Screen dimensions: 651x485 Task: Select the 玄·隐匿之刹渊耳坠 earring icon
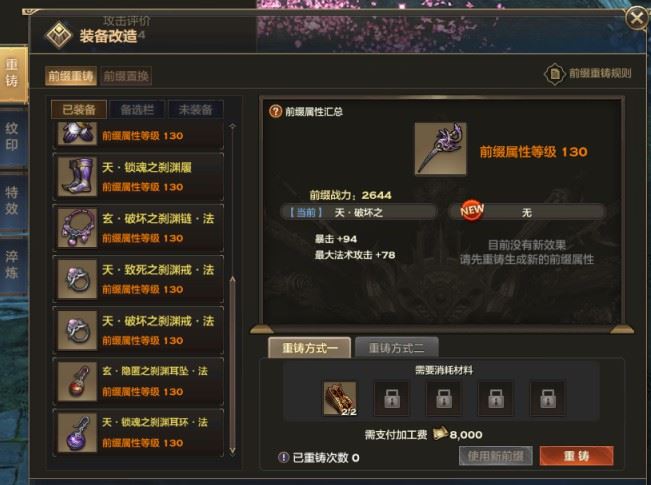pyautogui.click(x=77, y=381)
